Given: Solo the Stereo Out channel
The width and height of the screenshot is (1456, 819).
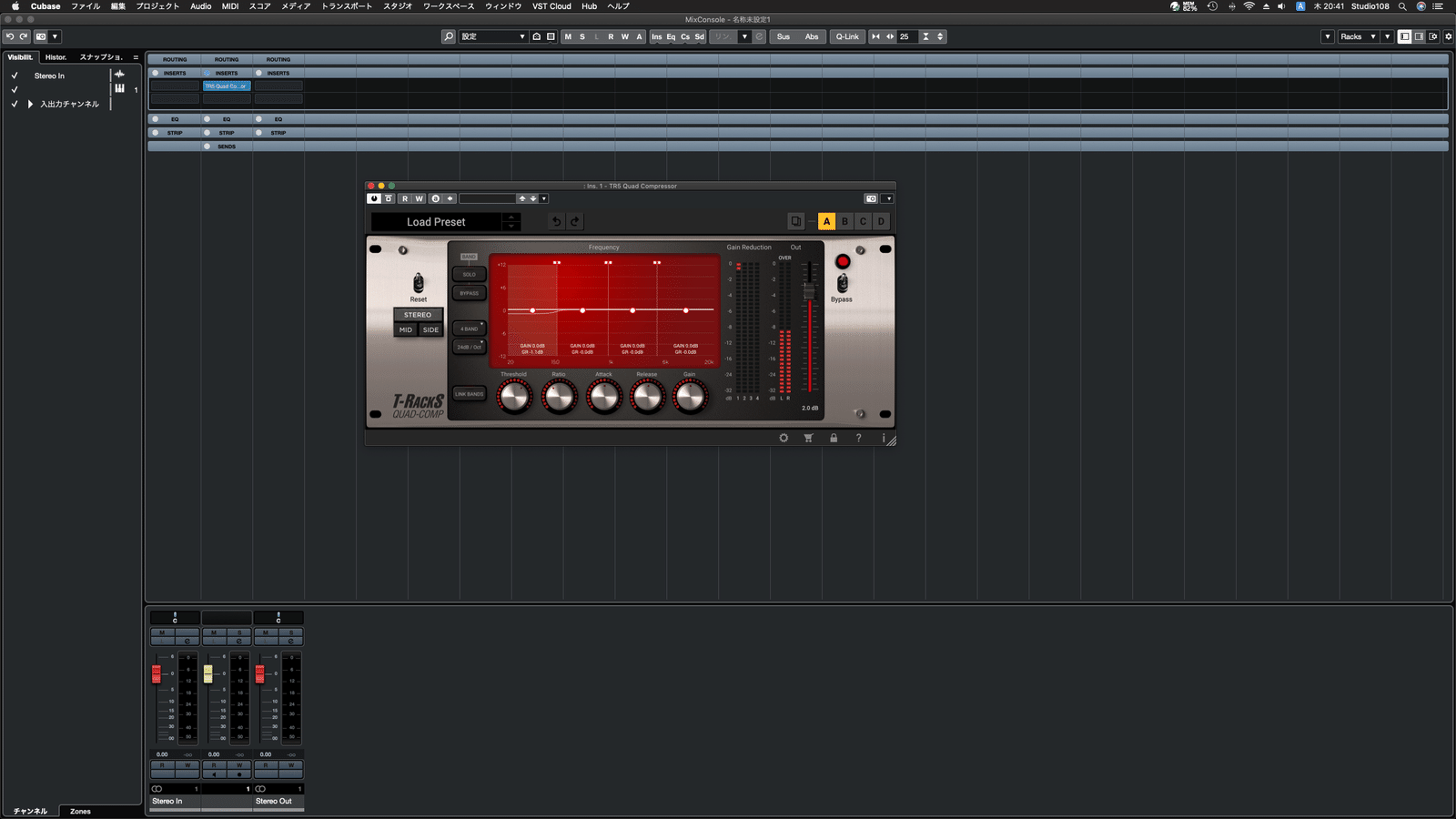Looking at the screenshot, I should [291, 632].
